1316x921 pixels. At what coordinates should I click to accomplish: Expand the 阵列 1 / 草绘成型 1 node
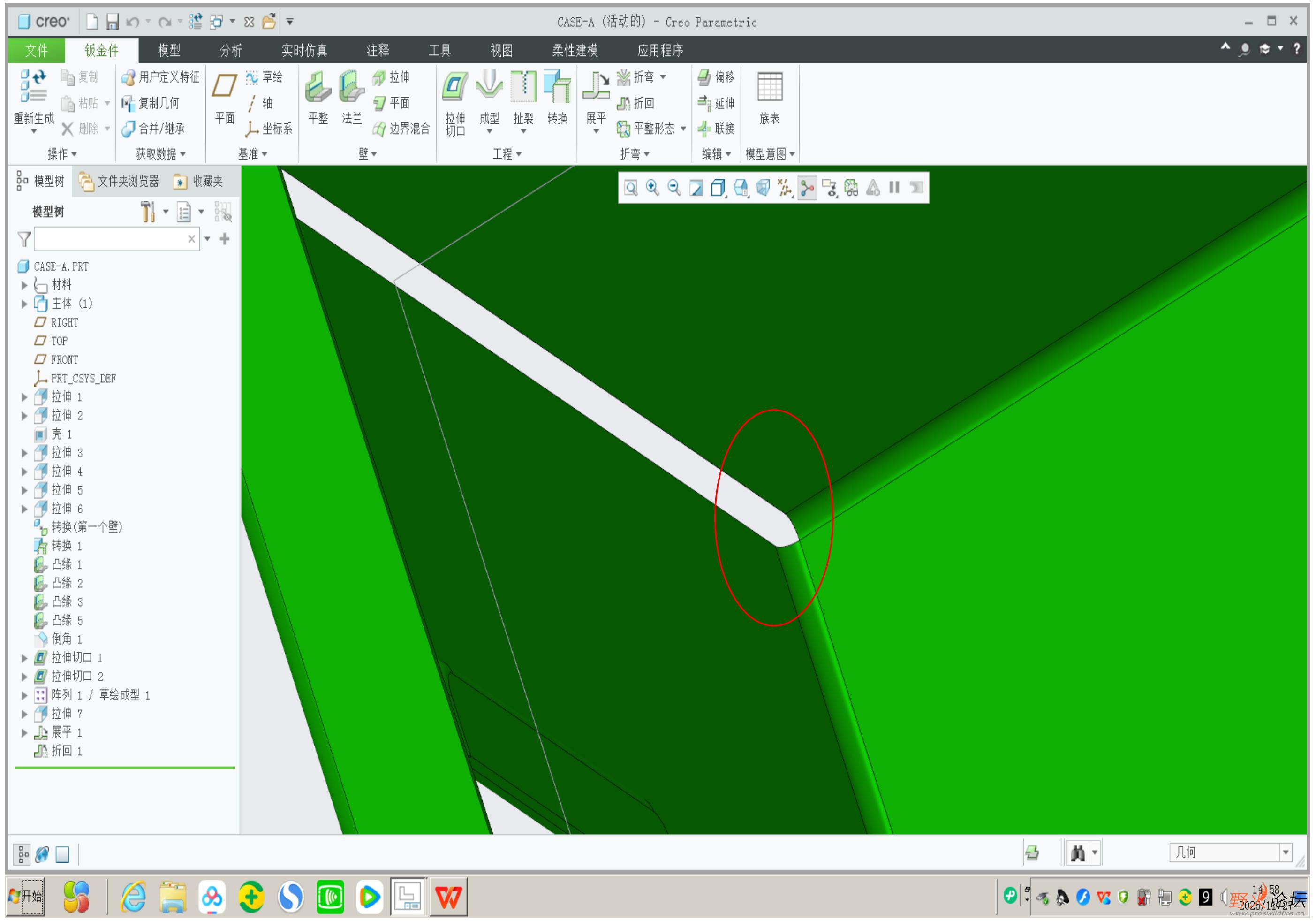24,695
